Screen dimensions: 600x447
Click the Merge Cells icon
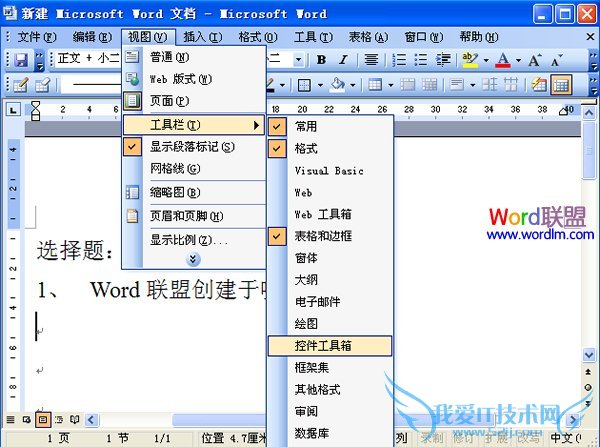(x=407, y=85)
